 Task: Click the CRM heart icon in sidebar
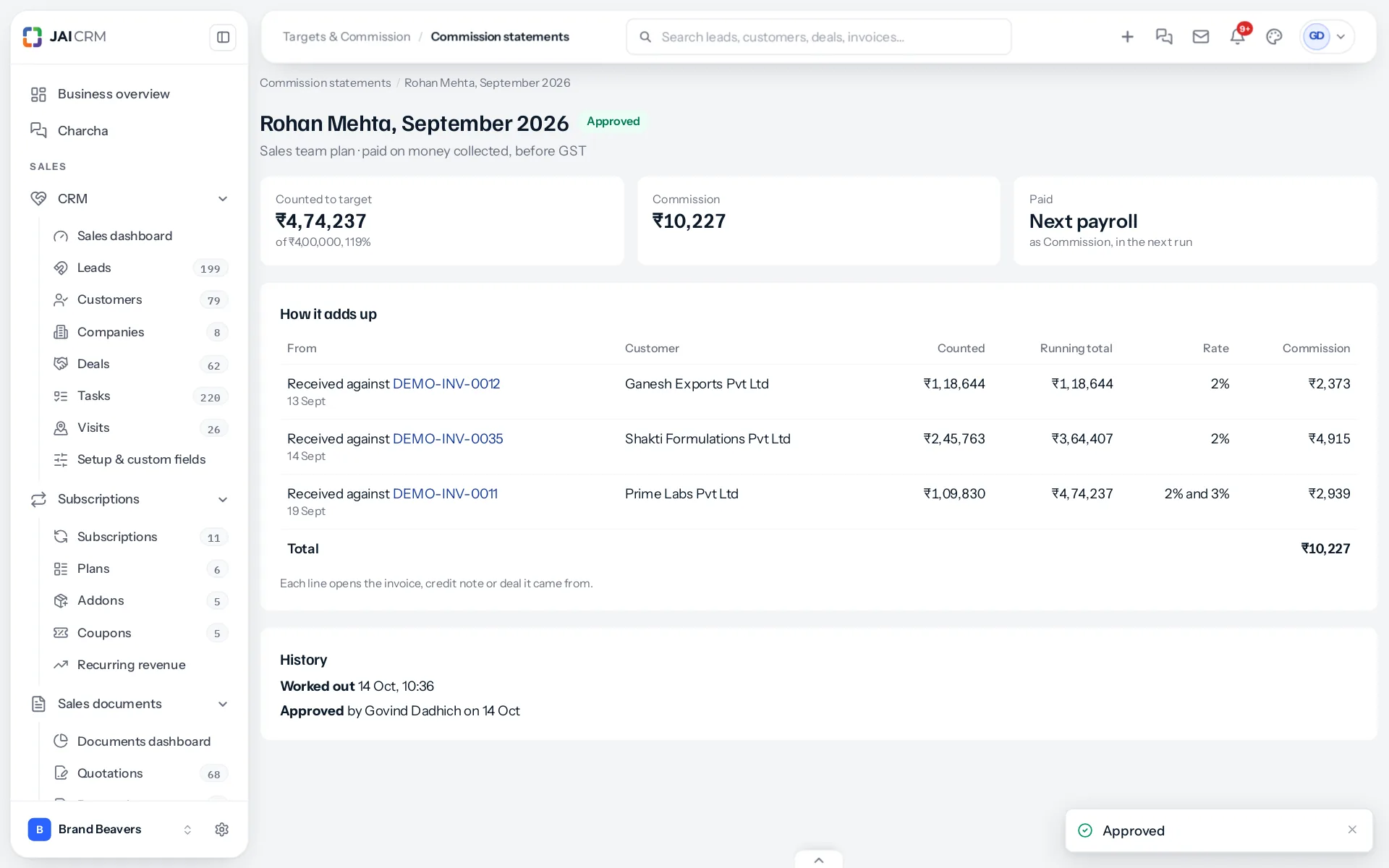(x=38, y=199)
